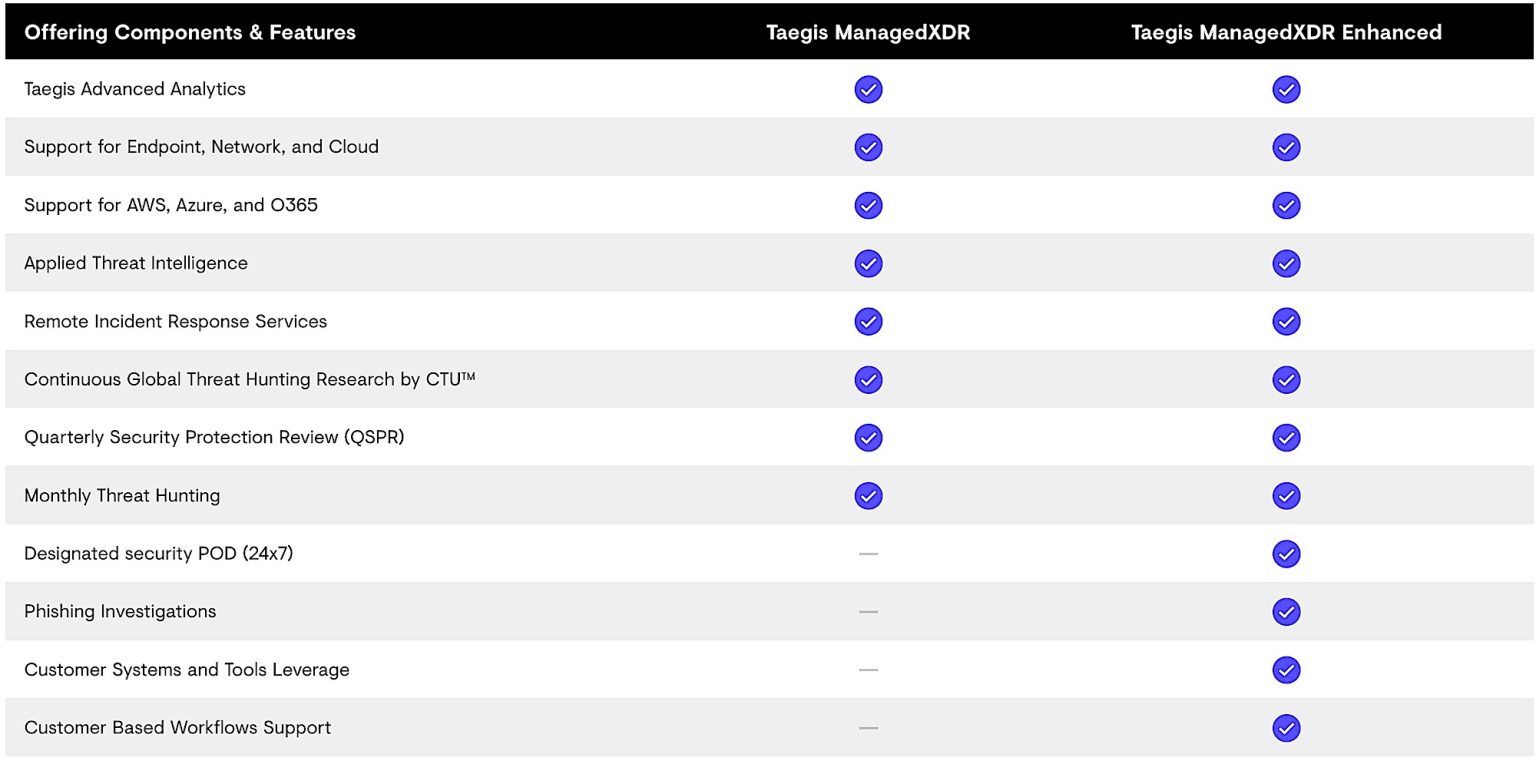Click the Taegis Advanced Analytics row label

(135, 89)
